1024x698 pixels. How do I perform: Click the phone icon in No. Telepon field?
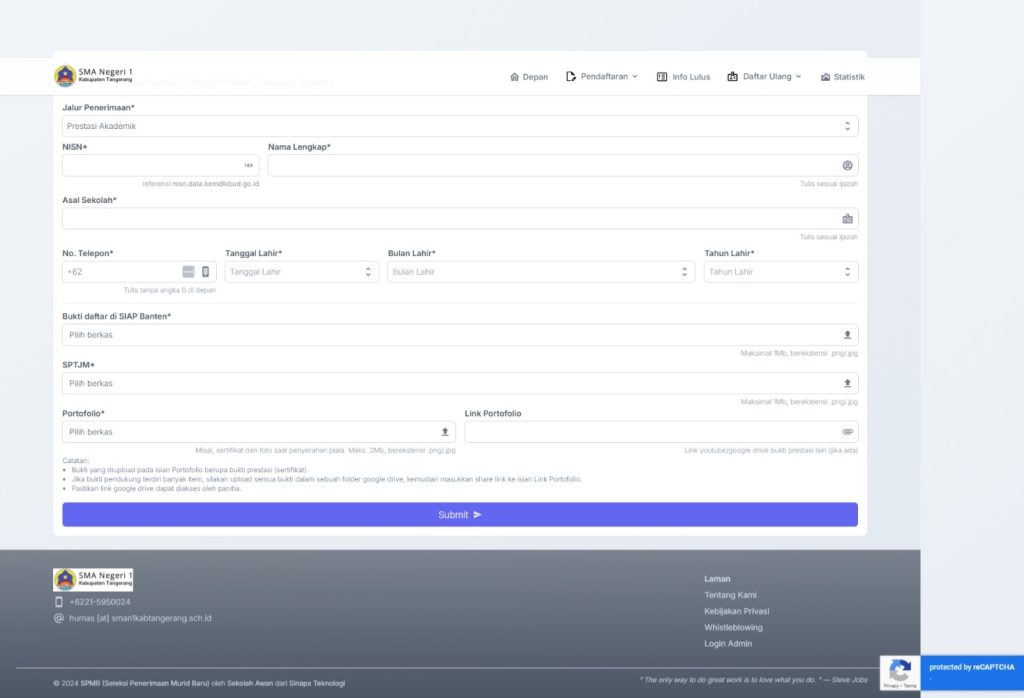[205, 272]
